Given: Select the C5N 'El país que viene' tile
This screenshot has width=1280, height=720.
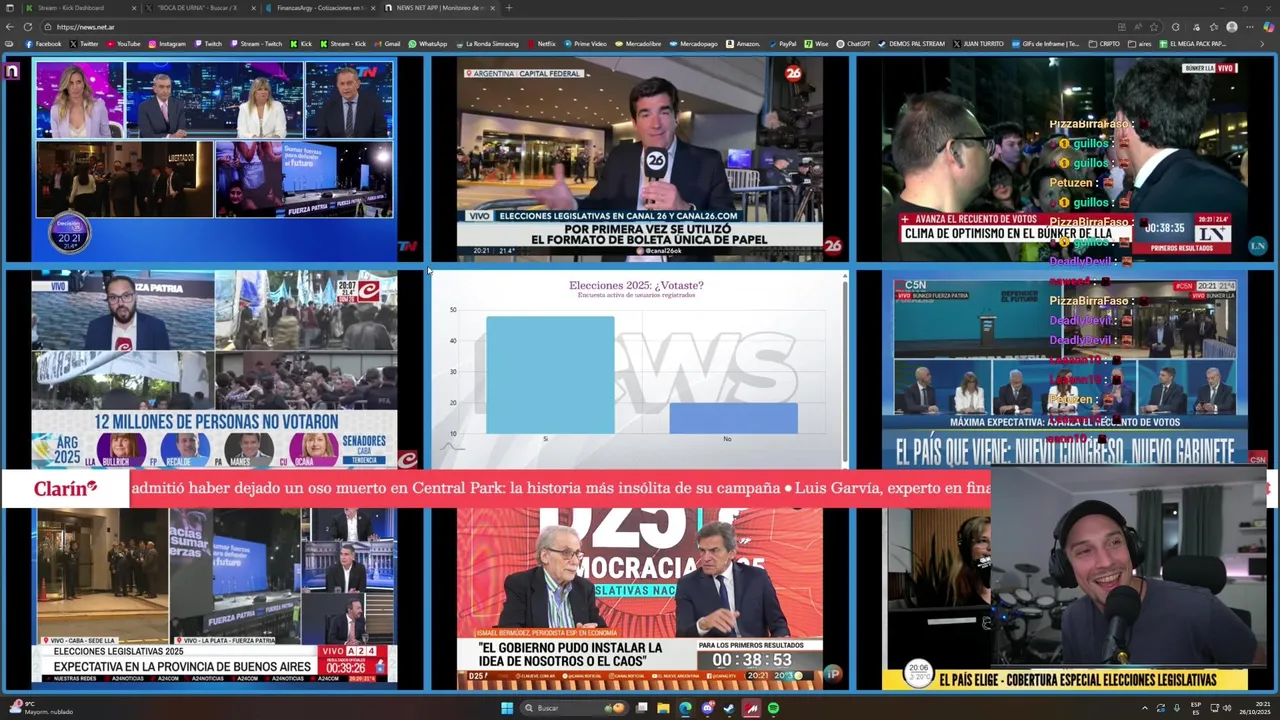Looking at the screenshot, I should coord(1064,369).
